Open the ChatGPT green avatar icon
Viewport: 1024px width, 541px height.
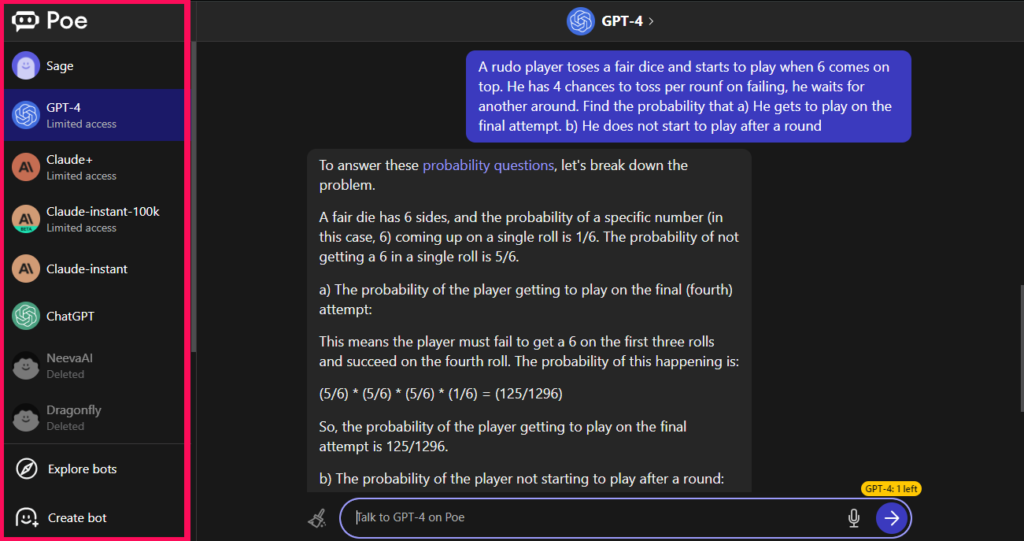pyautogui.click(x=26, y=316)
